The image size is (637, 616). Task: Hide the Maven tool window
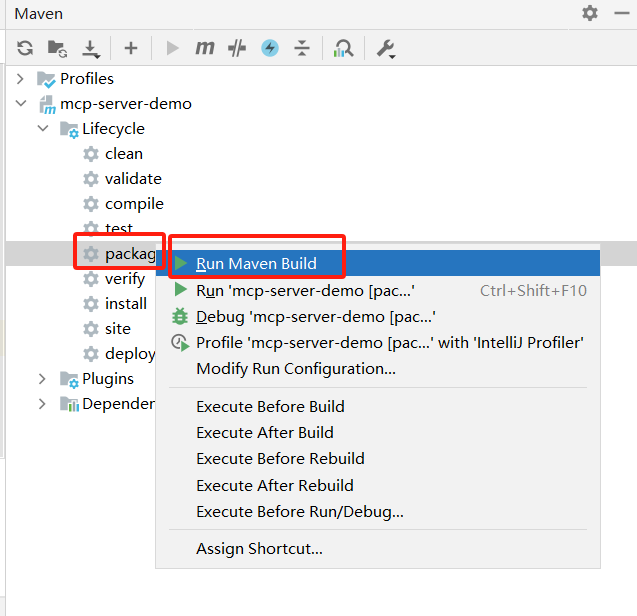click(622, 13)
